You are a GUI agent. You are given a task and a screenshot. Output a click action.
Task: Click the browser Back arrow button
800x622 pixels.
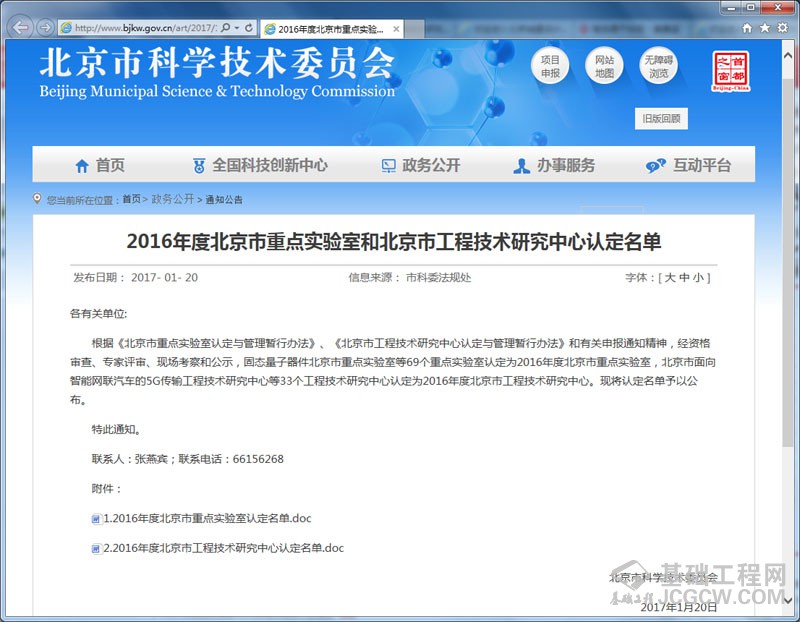(x=19, y=27)
